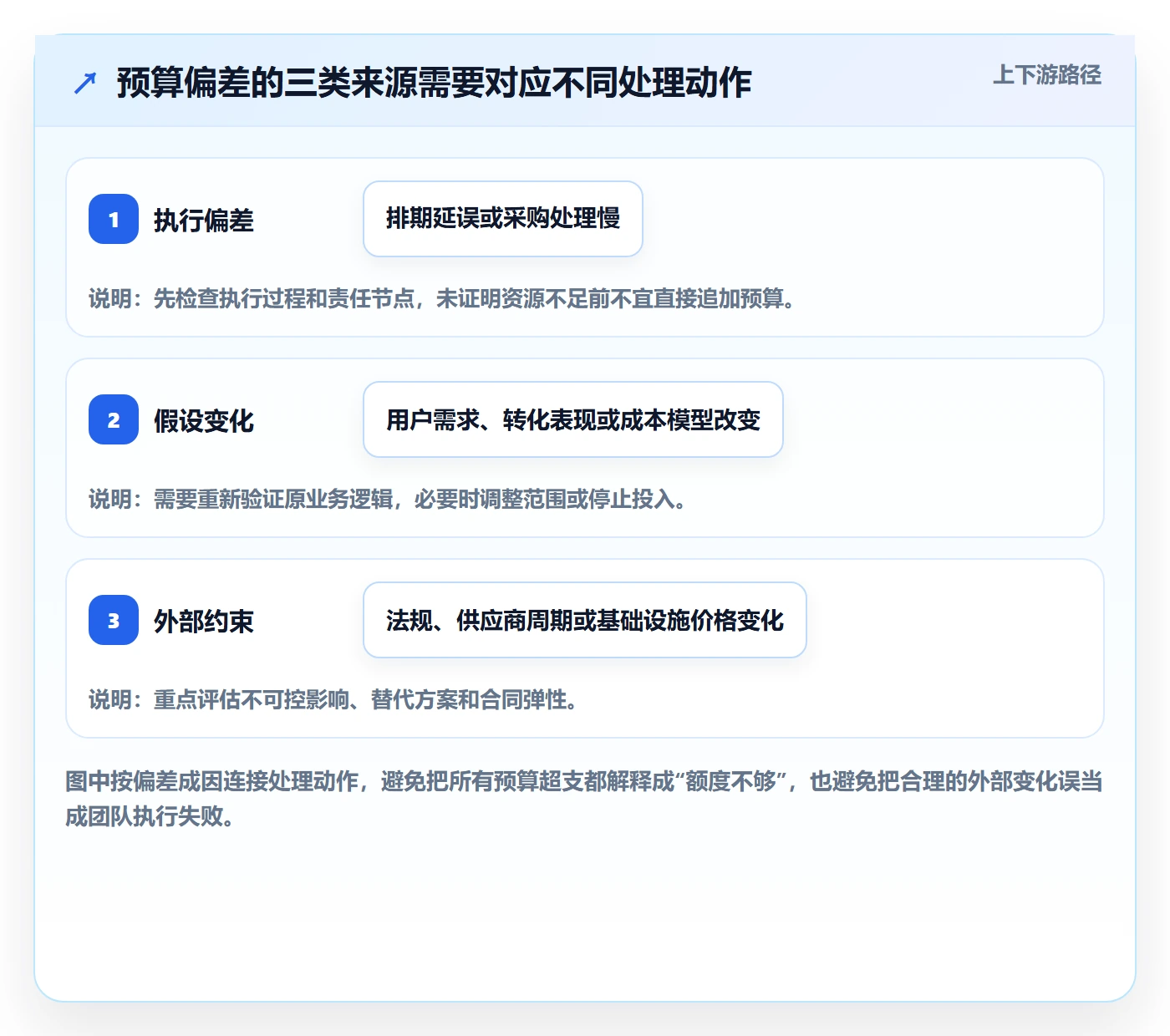
Task: Click the 上下游路径 label in the header
Action: 1047,75
